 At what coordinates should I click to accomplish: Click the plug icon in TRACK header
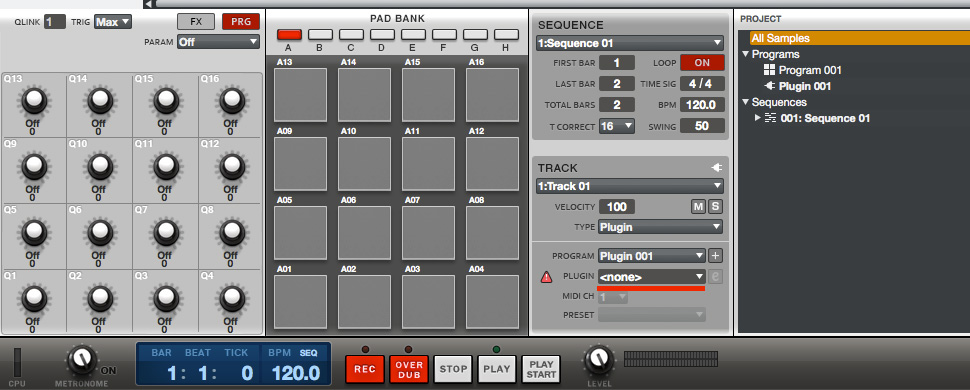717,168
